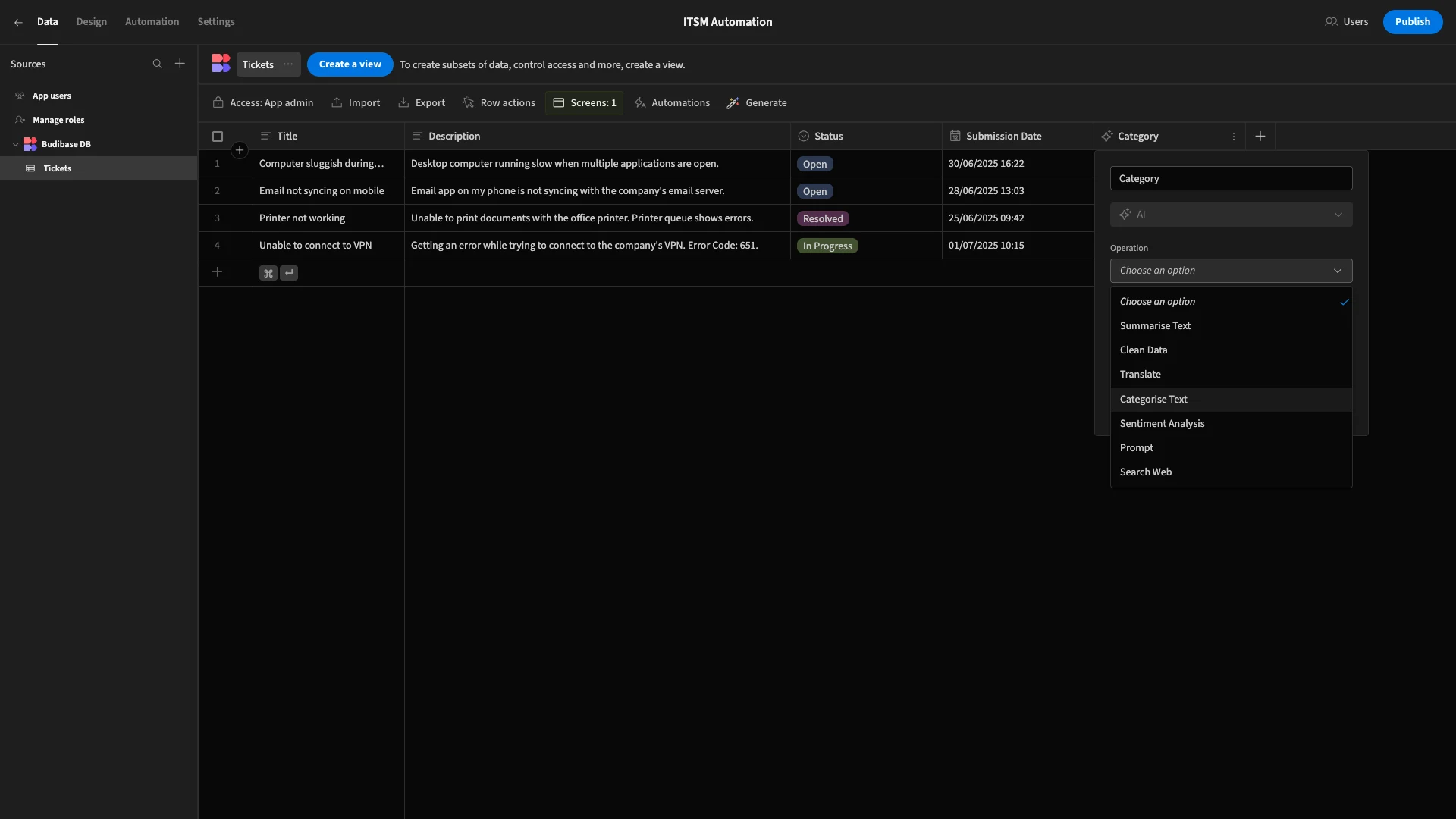The height and width of the screenshot is (819, 1456).
Task: Open Access: App admin settings
Action: (x=262, y=103)
